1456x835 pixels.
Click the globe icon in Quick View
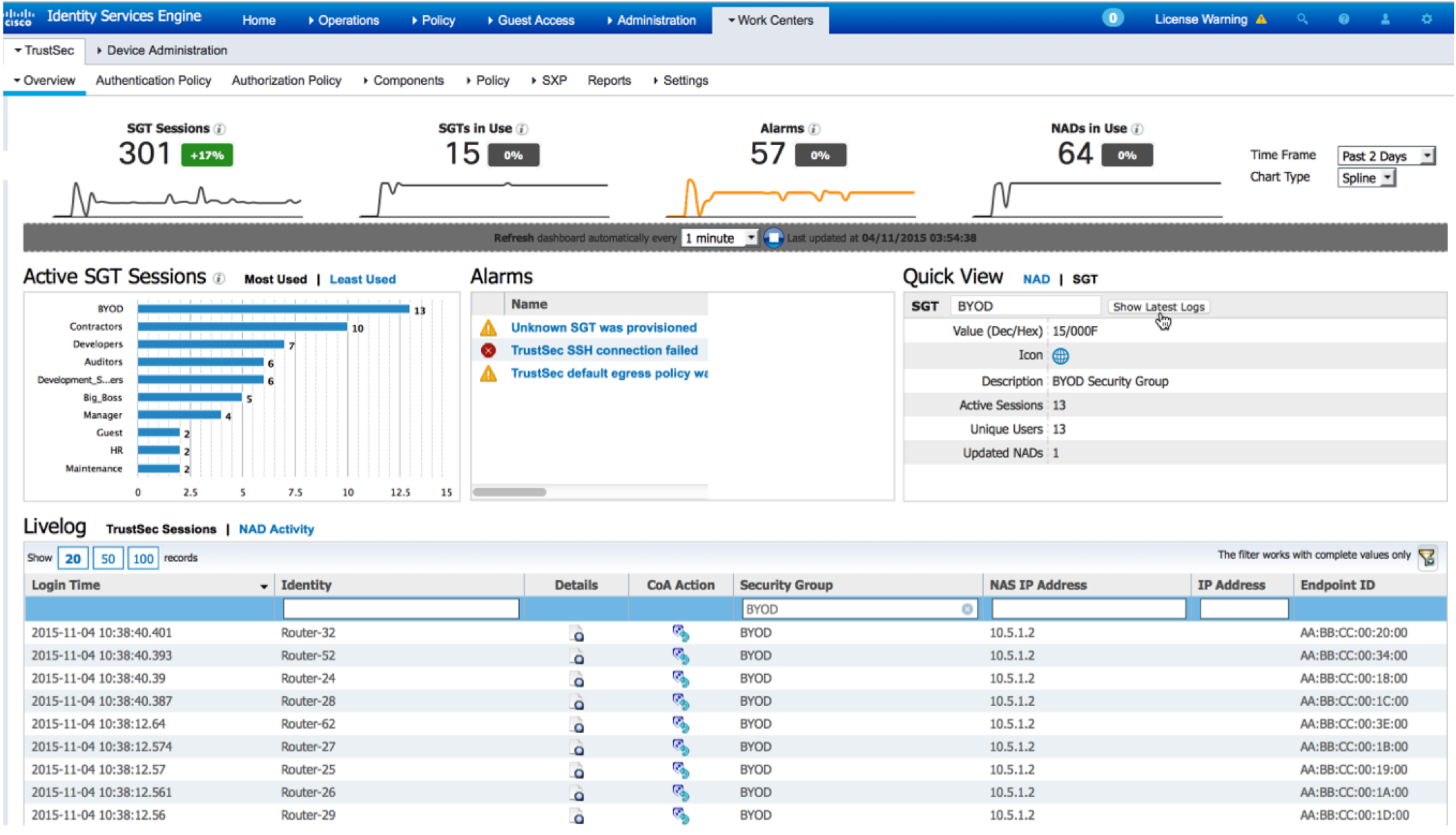tap(1060, 356)
